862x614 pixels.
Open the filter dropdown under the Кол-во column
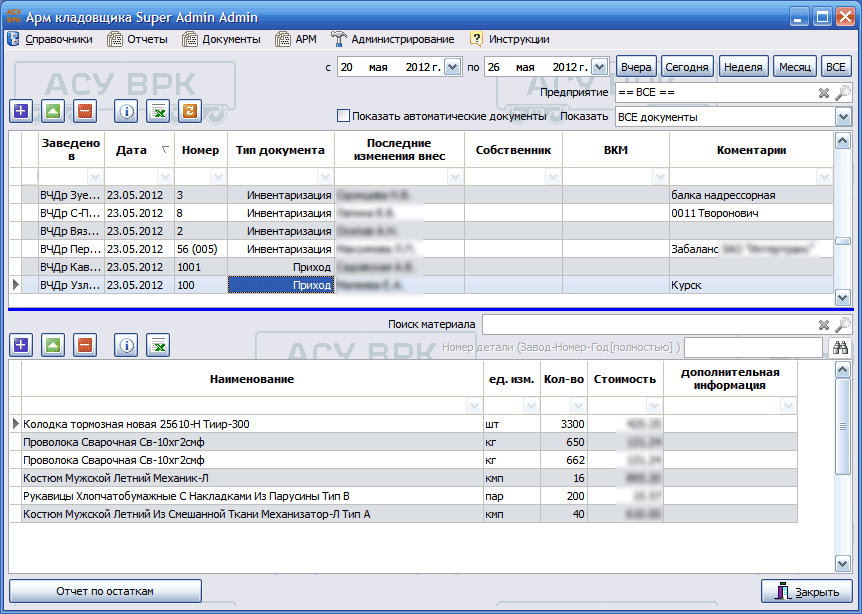coord(578,406)
